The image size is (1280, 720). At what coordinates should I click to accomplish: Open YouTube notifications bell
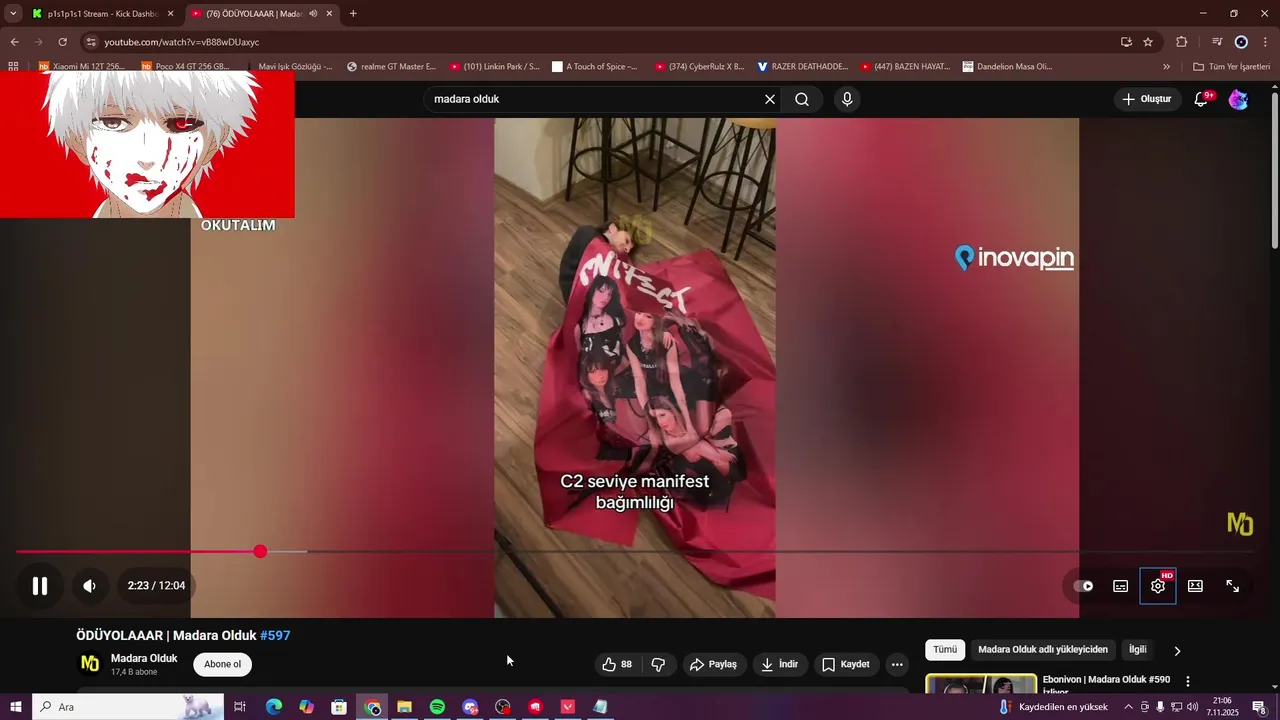(x=1202, y=99)
